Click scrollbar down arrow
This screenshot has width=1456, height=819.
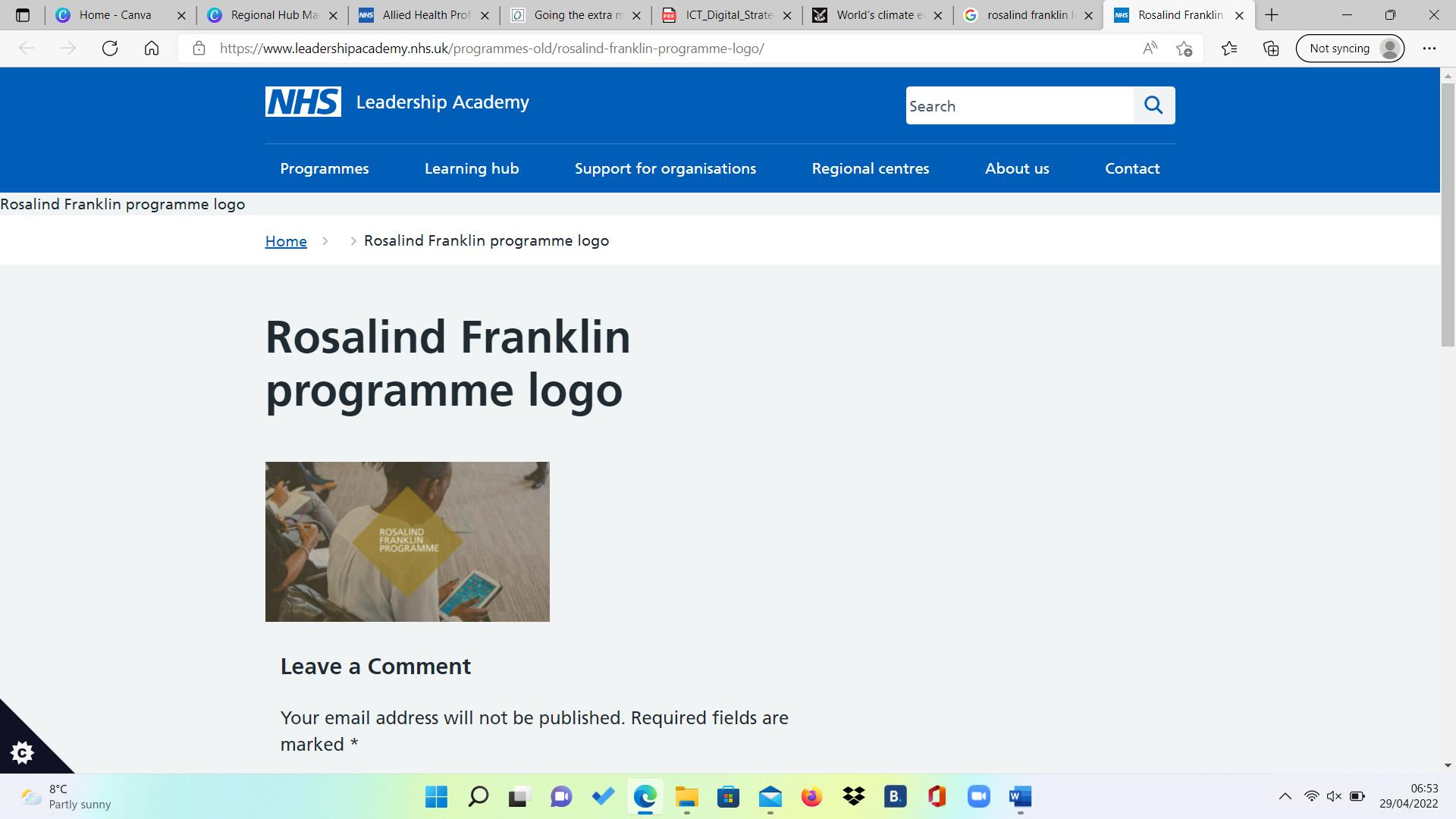(x=1448, y=766)
